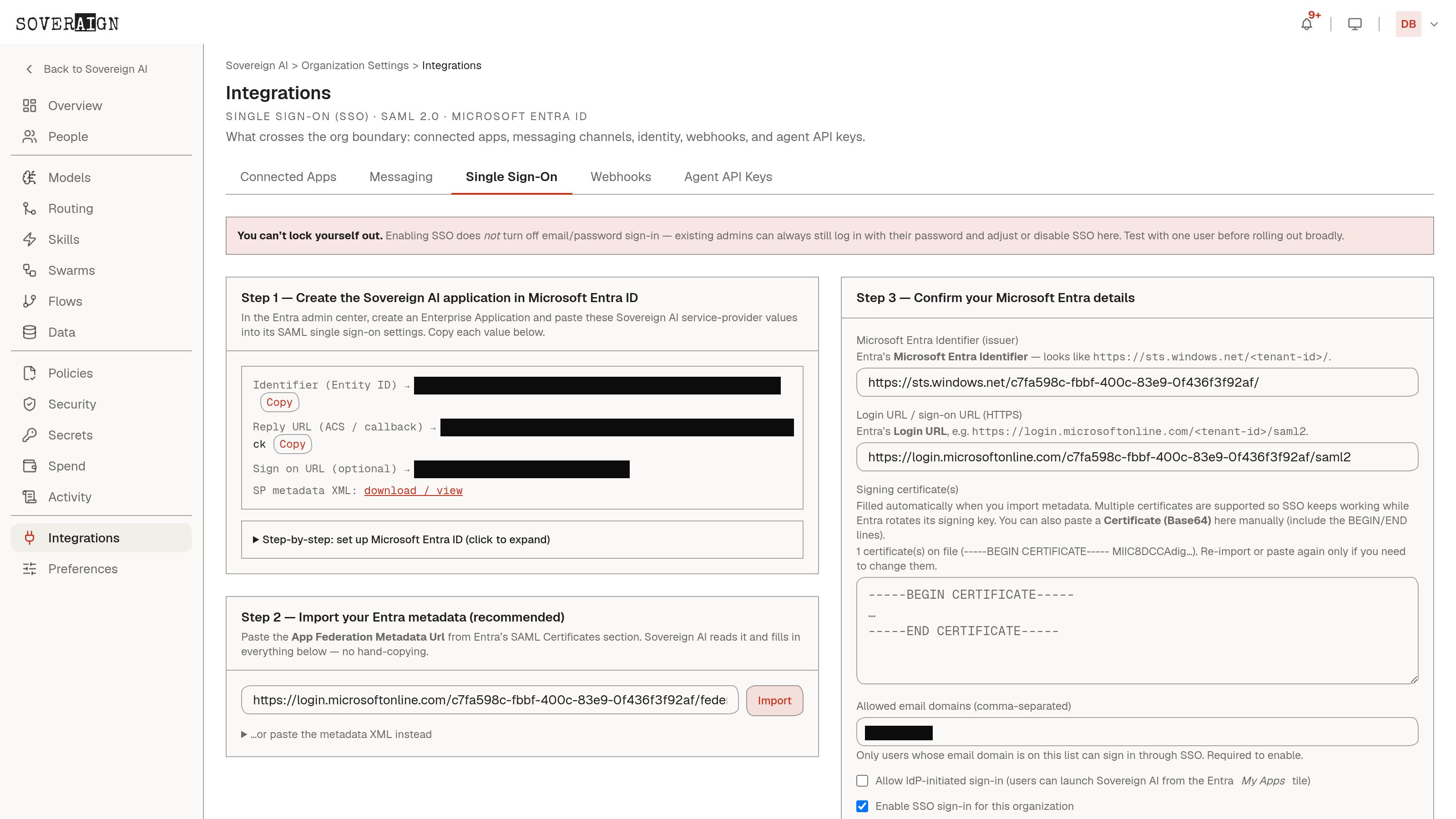Open the Preferences sliders icon
The width and height of the screenshot is (1456, 819).
(30, 569)
